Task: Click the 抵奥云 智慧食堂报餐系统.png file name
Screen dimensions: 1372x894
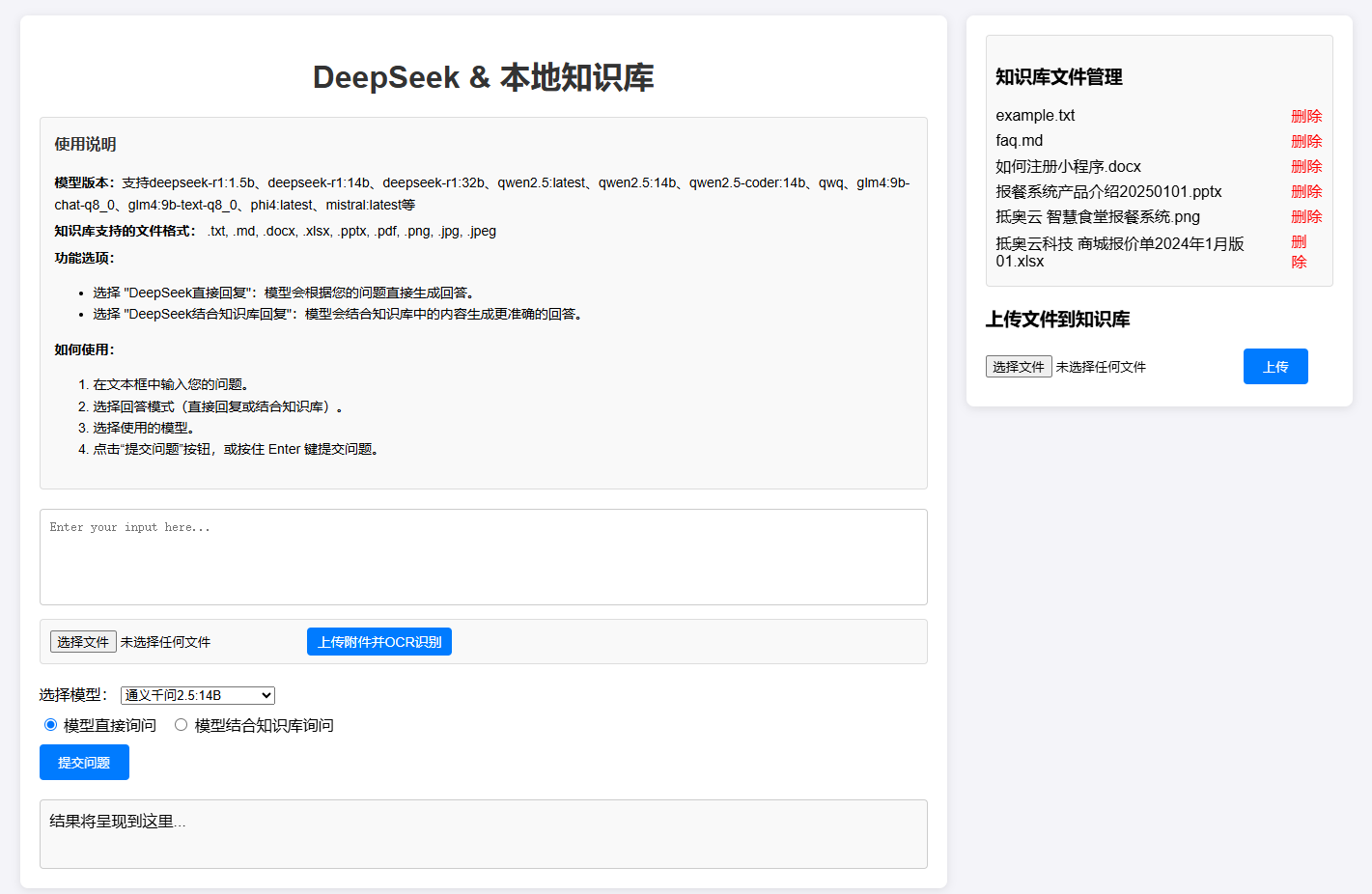Action: click(x=1098, y=216)
